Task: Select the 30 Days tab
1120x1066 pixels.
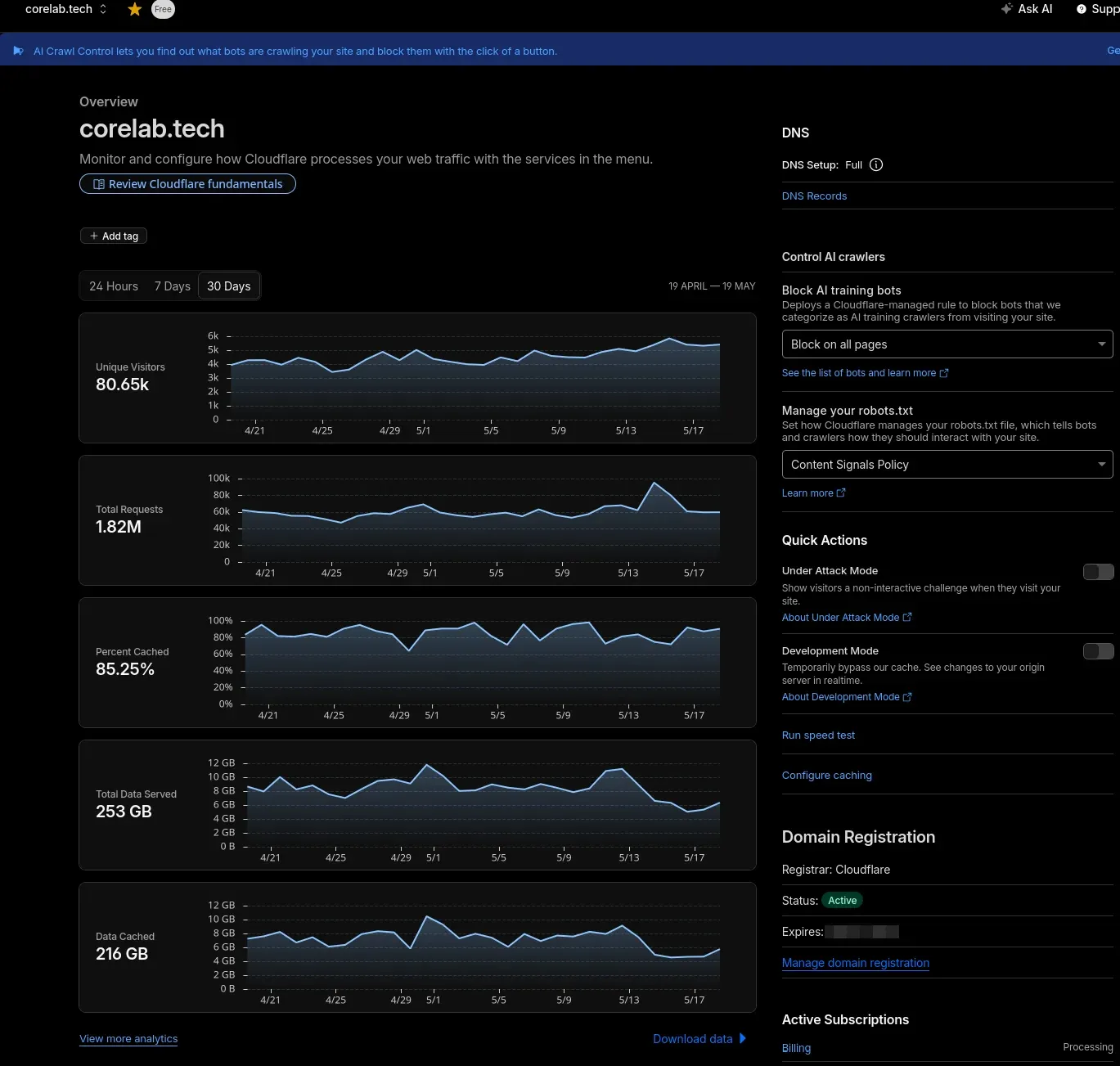Action: (229, 286)
